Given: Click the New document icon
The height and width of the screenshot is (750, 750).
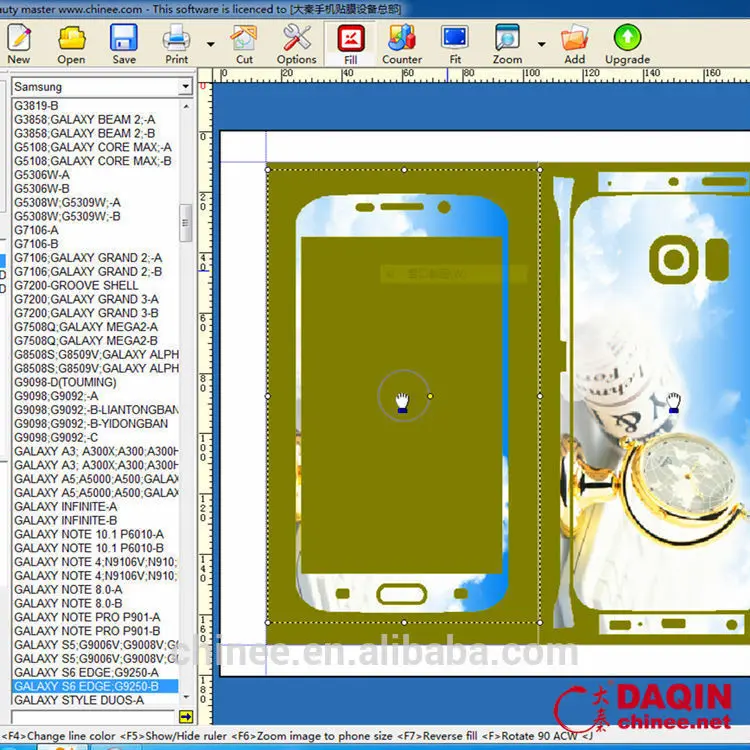Looking at the screenshot, I should [x=19, y=38].
